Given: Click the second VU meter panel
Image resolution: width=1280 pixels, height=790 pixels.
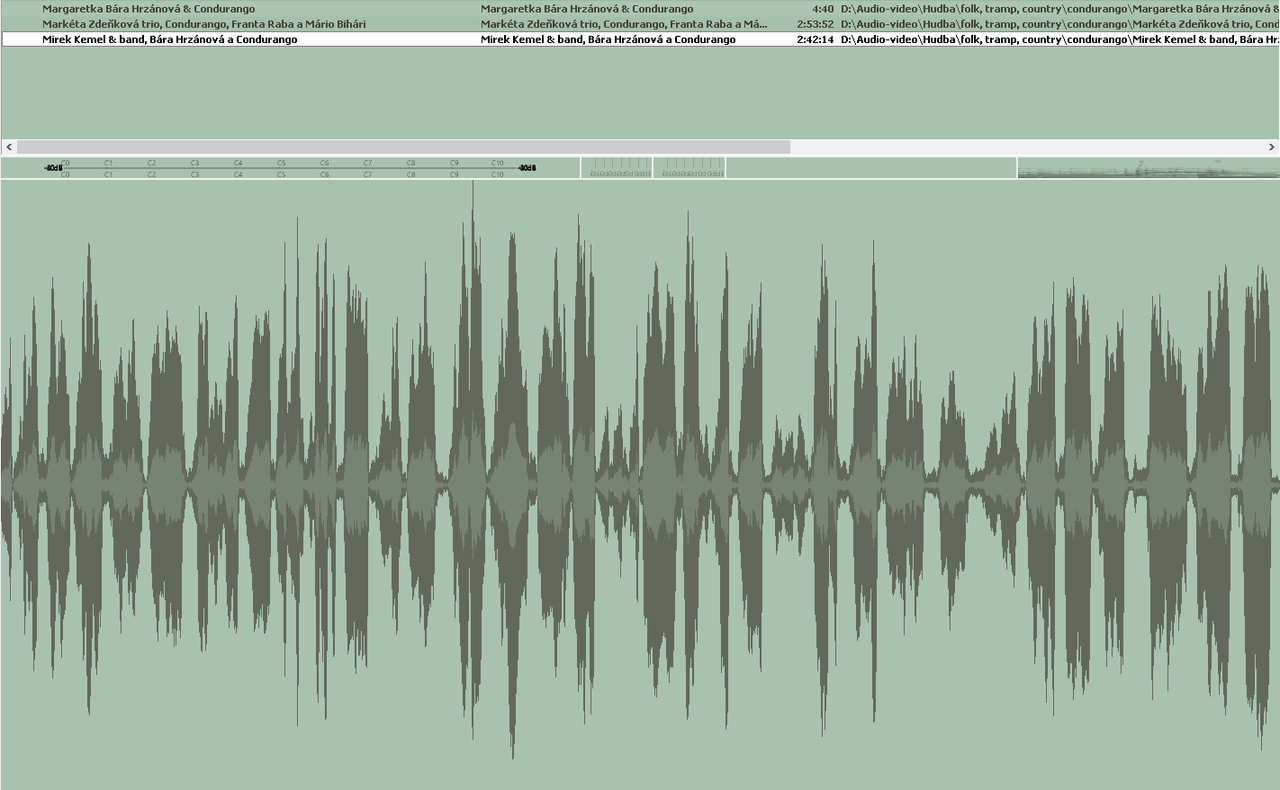Looking at the screenshot, I should click(690, 168).
